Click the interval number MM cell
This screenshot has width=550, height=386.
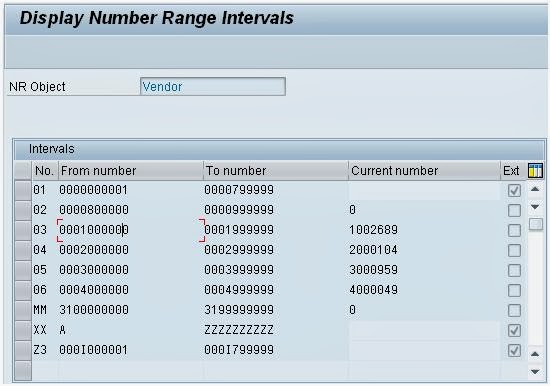[x=40, y=310]
